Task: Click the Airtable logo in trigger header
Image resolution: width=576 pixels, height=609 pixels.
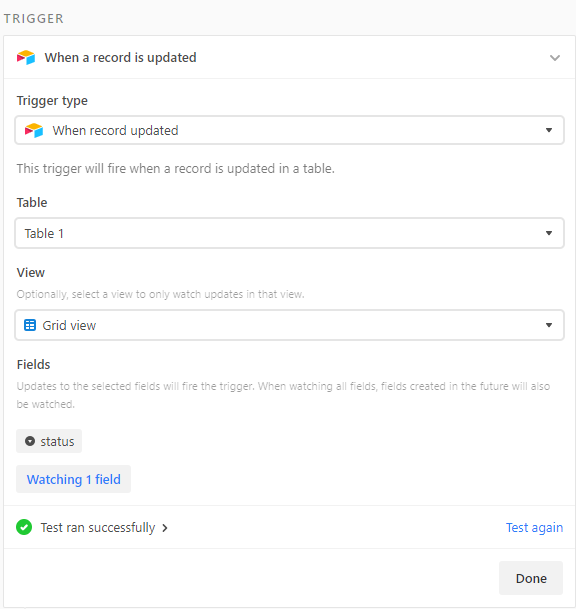Action: (26, 57)
